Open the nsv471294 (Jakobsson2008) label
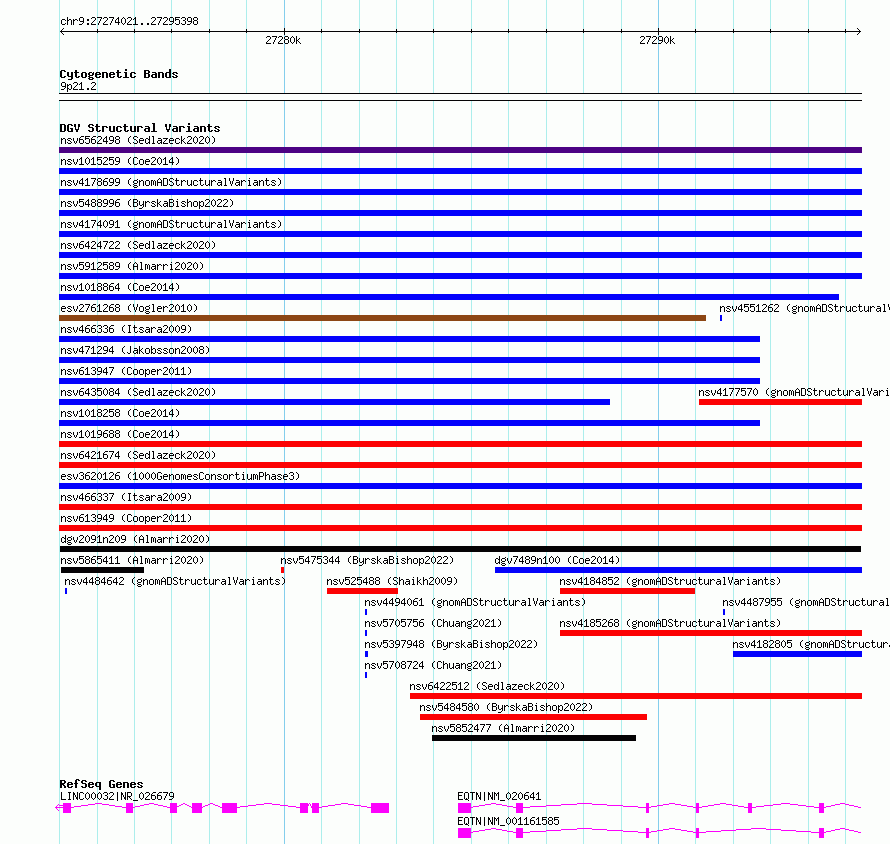 click(135, 350)
